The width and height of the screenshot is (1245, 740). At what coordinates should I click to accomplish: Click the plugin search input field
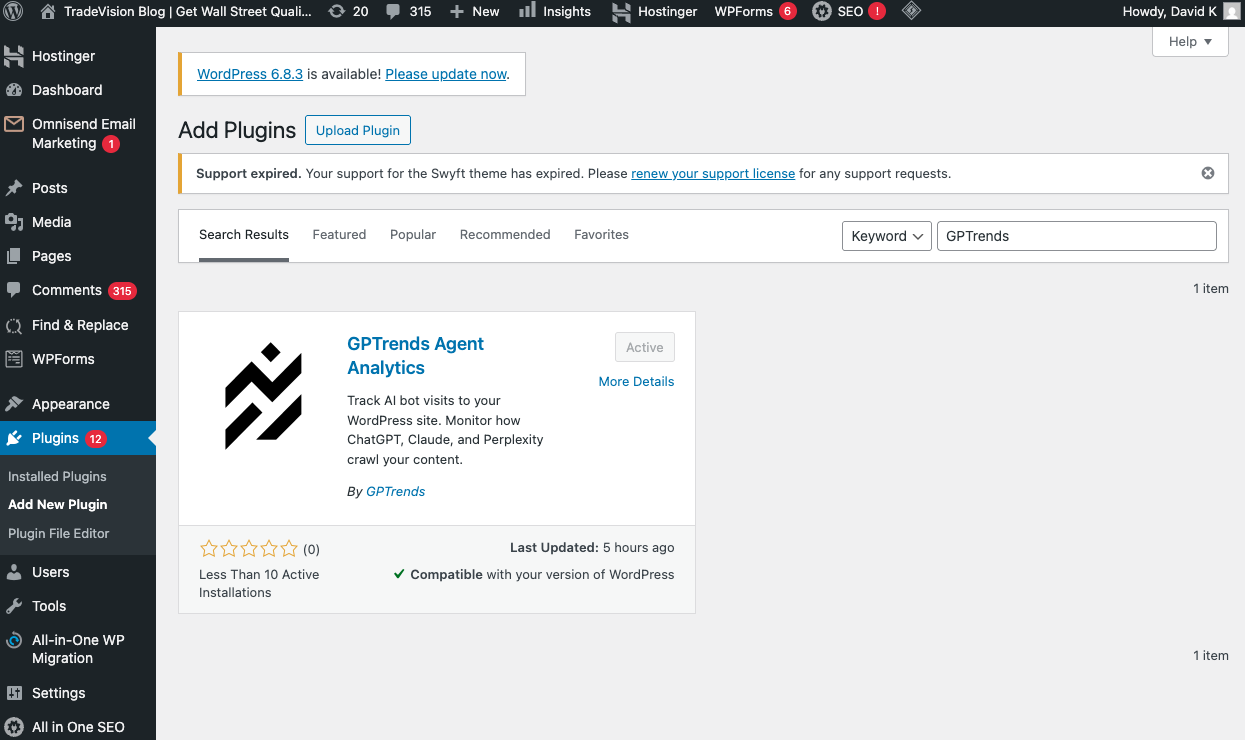pos(1076,235)
